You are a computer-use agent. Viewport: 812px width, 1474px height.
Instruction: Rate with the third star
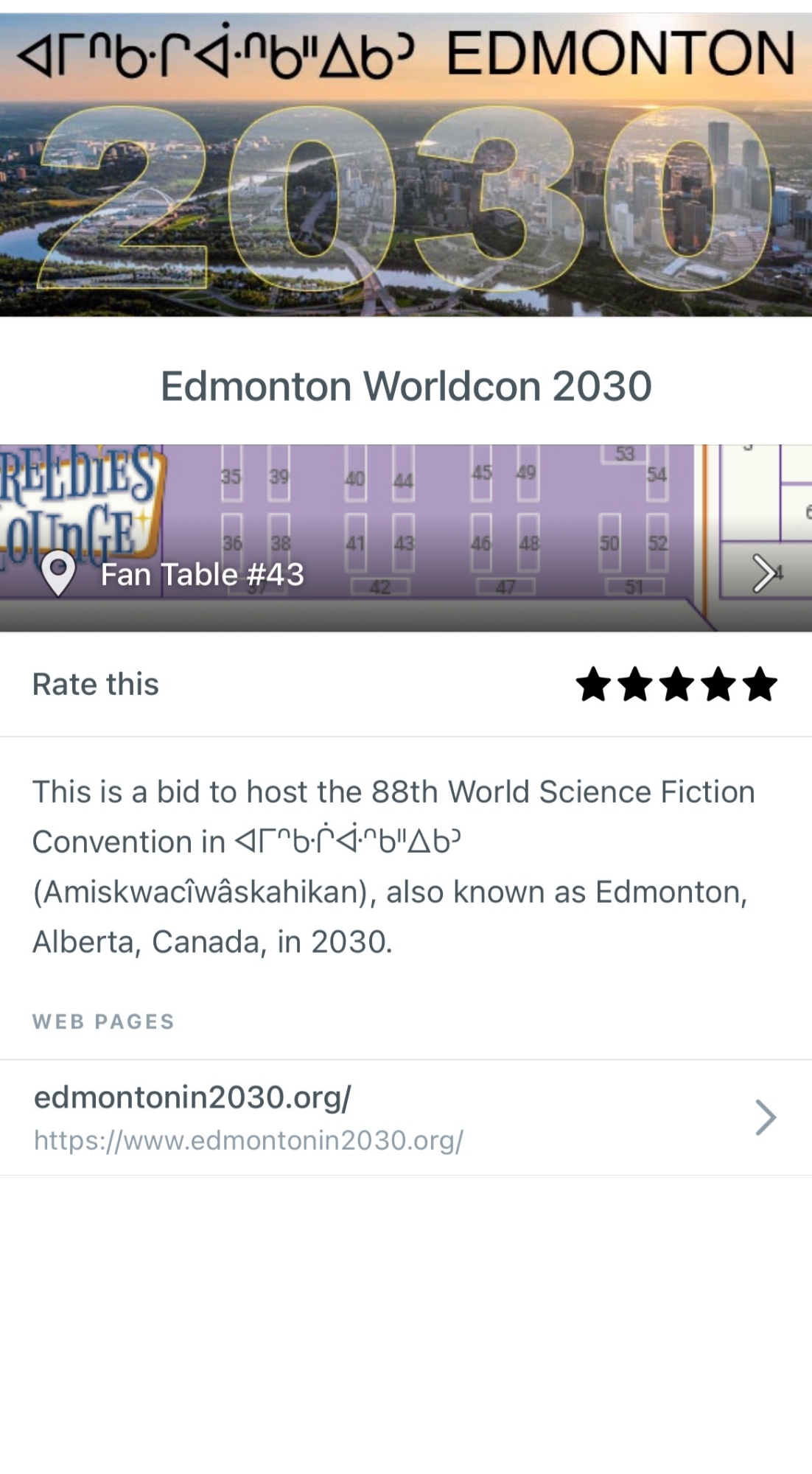(x=676, y=685)
